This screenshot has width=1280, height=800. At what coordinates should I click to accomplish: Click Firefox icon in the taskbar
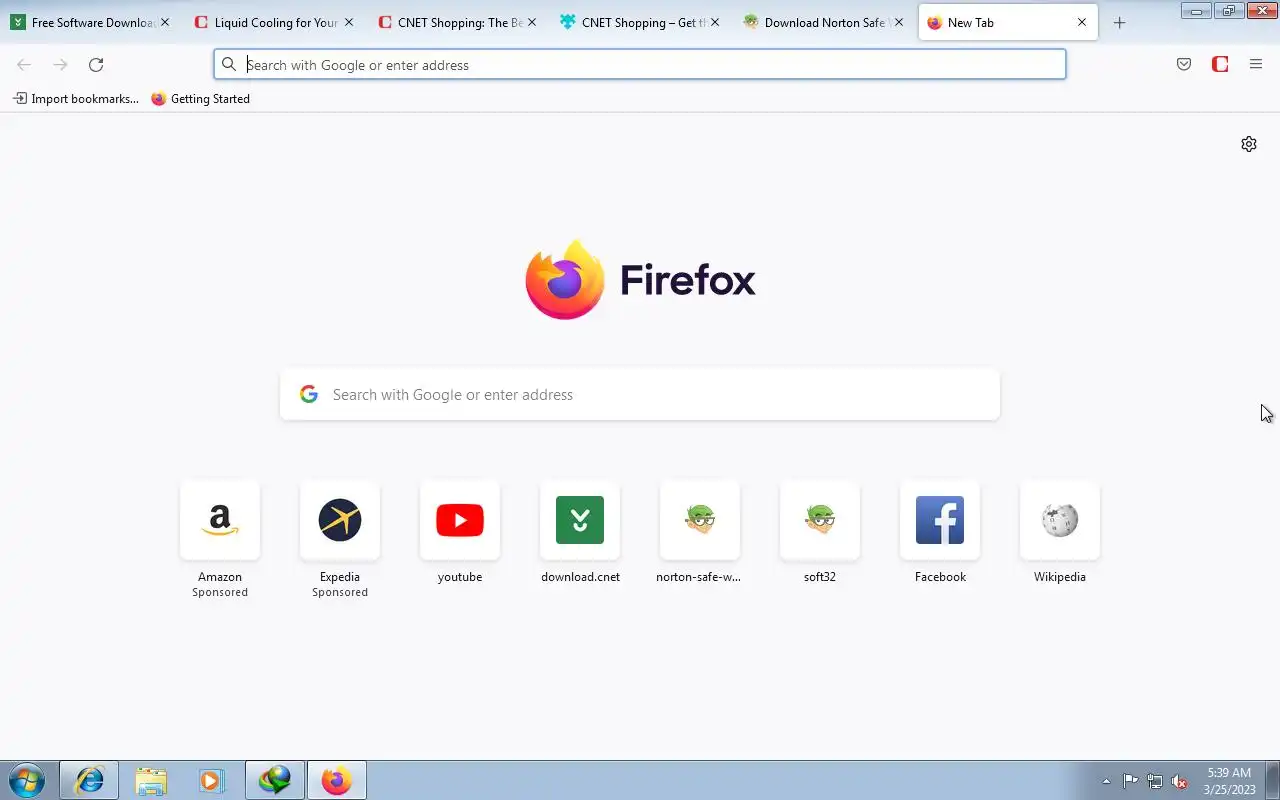pyautogui.click(x=337, y=780)
